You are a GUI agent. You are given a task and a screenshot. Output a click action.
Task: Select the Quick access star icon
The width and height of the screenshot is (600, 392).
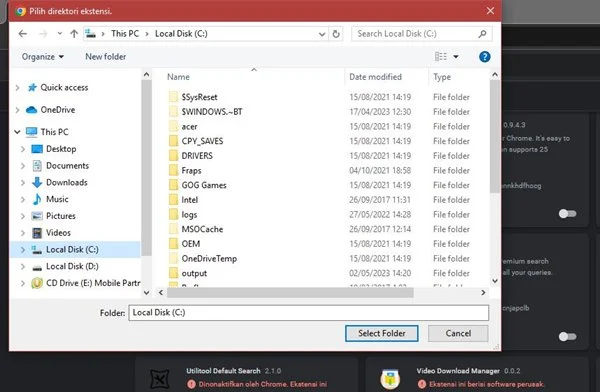pyautogui.click(x=33, y=88)
